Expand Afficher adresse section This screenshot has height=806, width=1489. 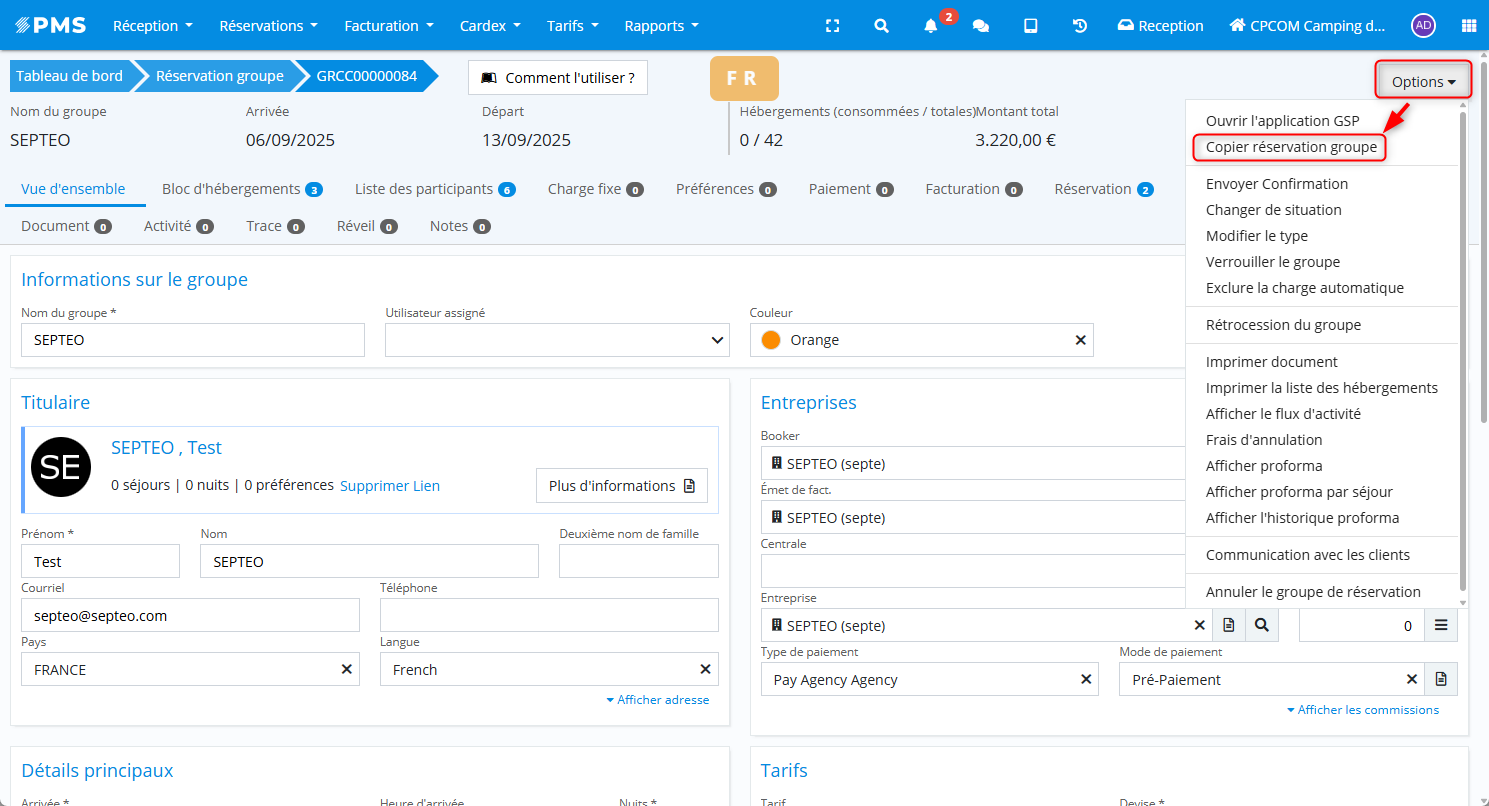point(658,700)
